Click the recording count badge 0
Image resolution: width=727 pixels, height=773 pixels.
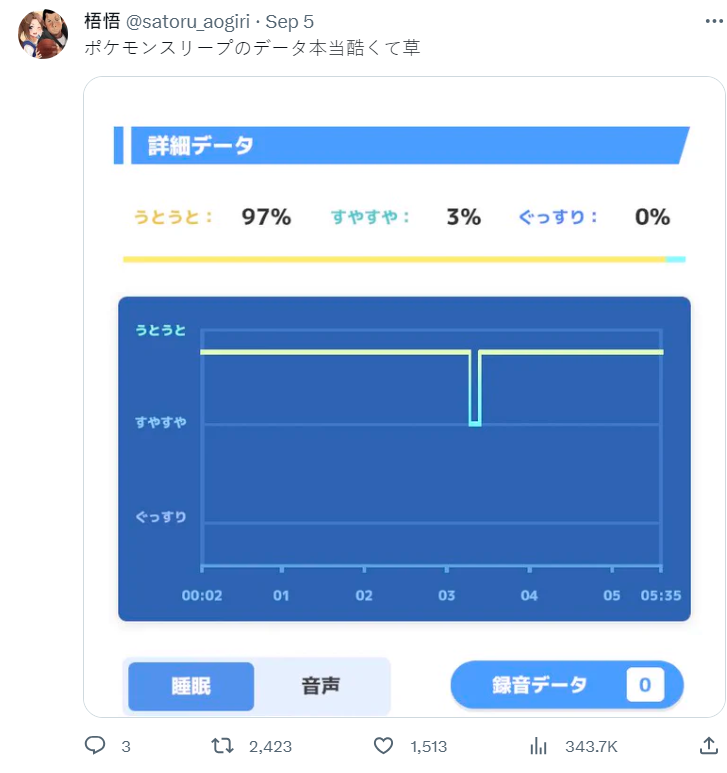click(645, 685)
